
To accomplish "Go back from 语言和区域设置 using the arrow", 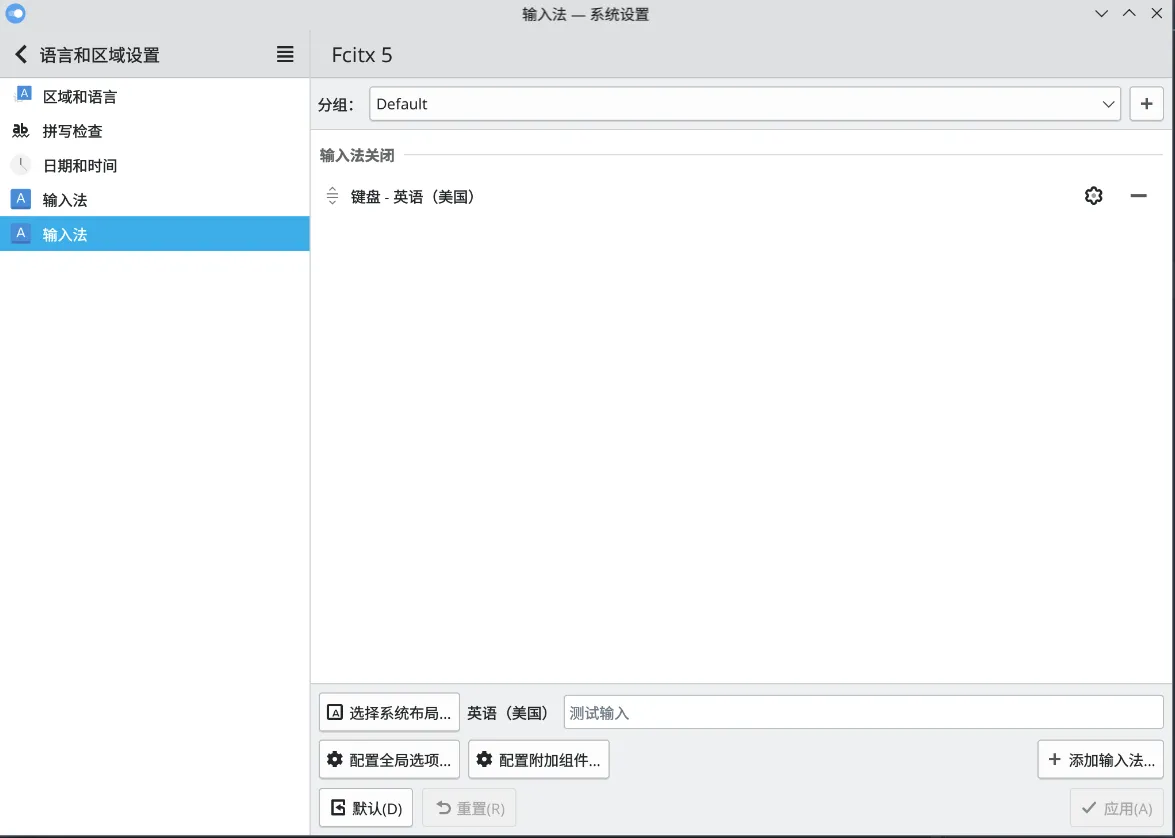I will coord(20,55).
